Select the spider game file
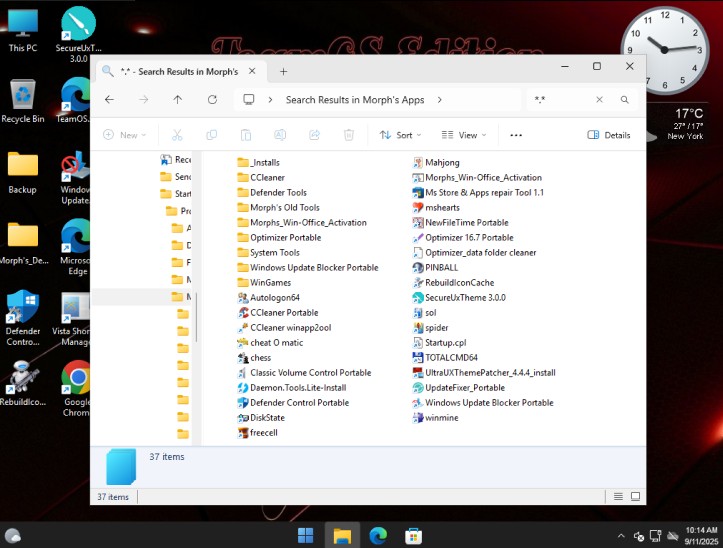Viewport: 723px width, 548px height. point(431,328)
